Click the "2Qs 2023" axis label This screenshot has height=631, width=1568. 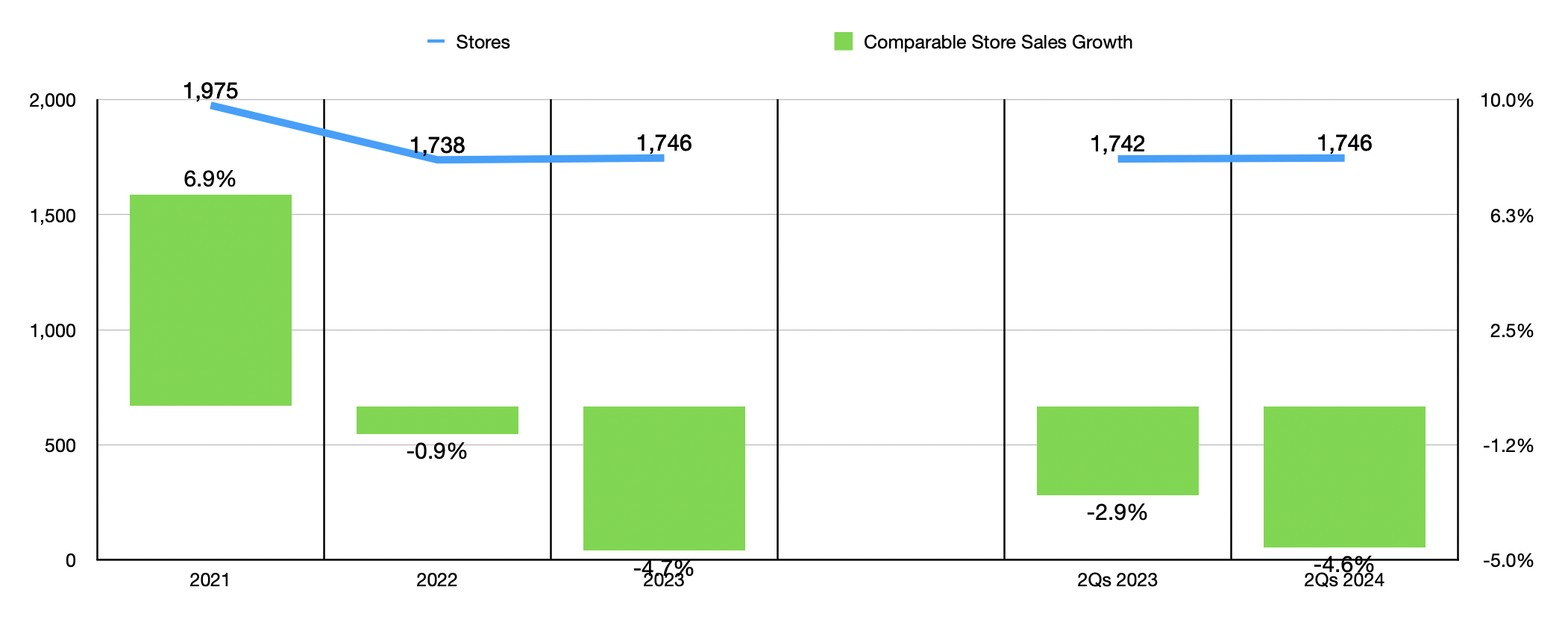tap(1117, 580)
